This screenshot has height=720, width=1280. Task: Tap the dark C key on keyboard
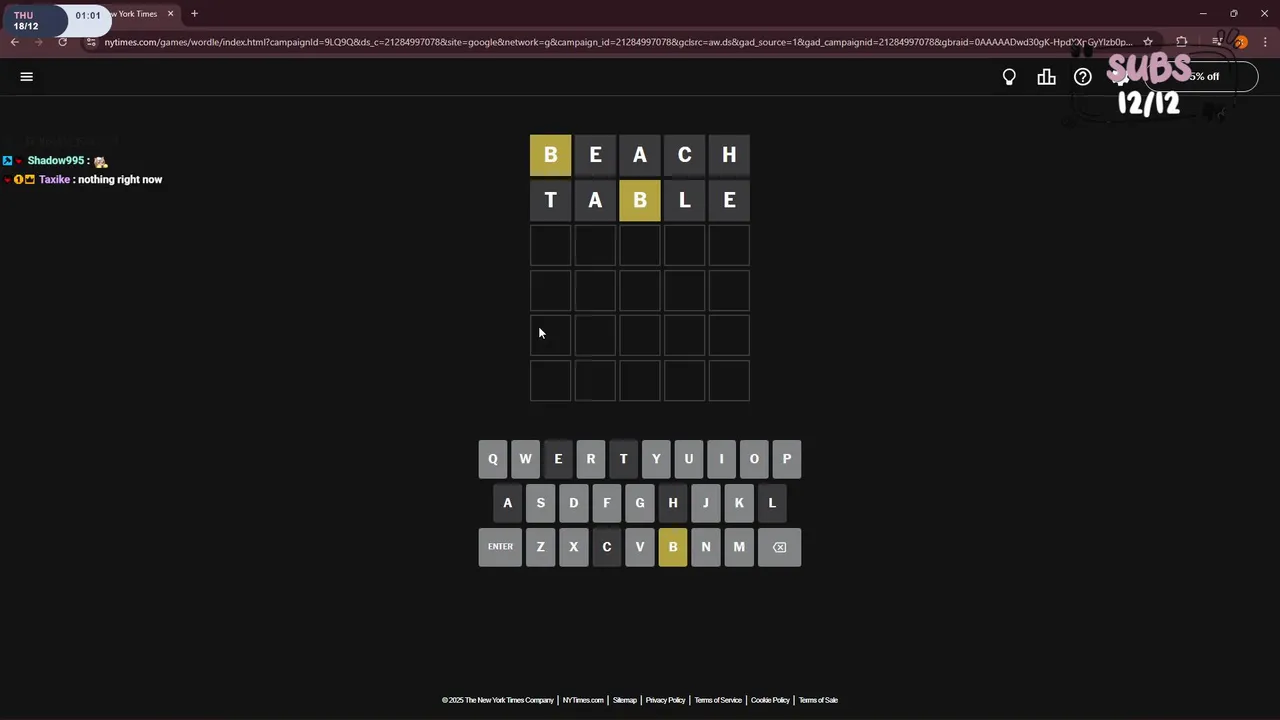[607, 547]
